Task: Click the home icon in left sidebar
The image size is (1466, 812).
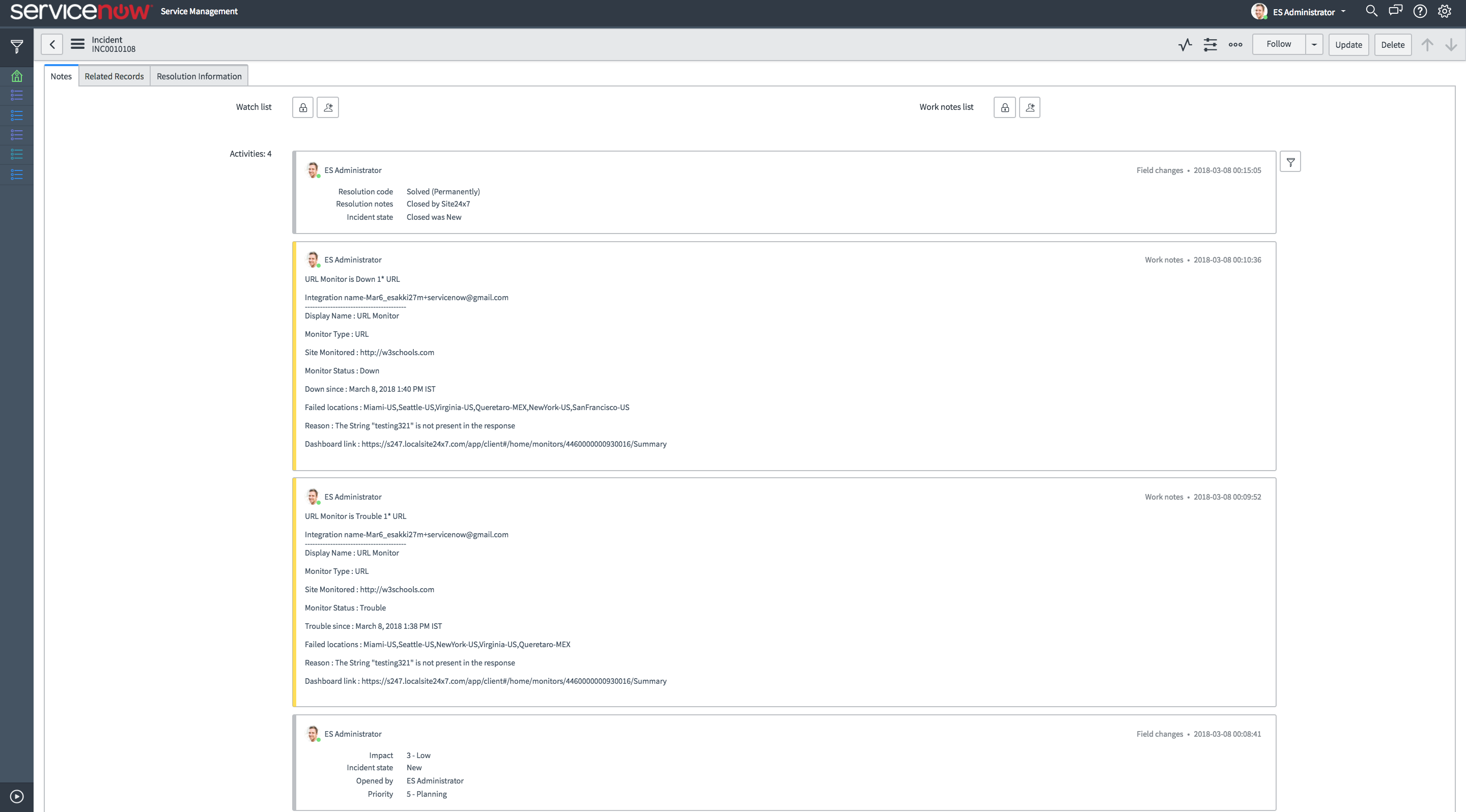Action: point(16,76)
